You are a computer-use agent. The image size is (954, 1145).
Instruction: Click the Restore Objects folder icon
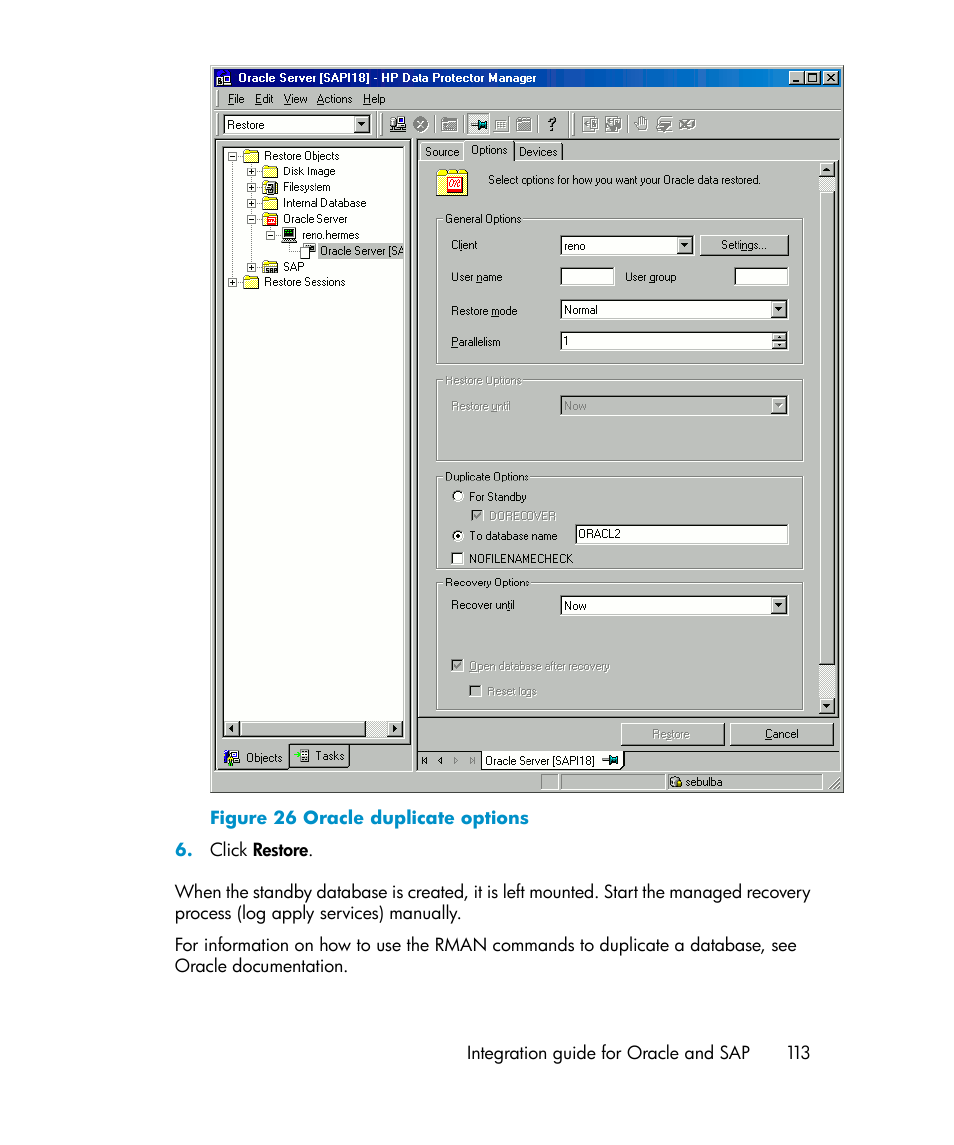point(251,156)
